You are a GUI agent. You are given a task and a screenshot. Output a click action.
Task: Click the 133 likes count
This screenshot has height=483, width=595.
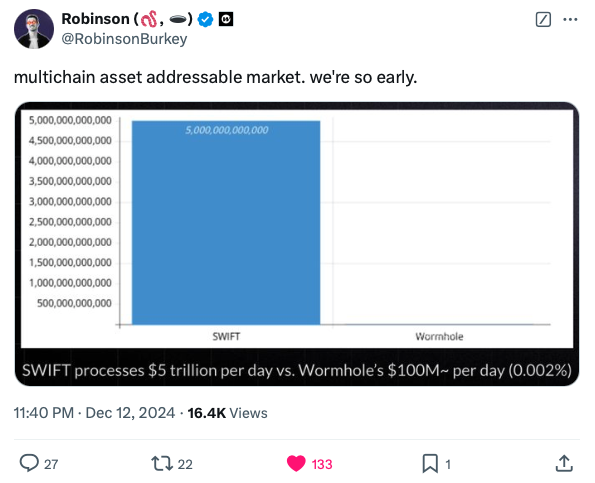[322, 464]
